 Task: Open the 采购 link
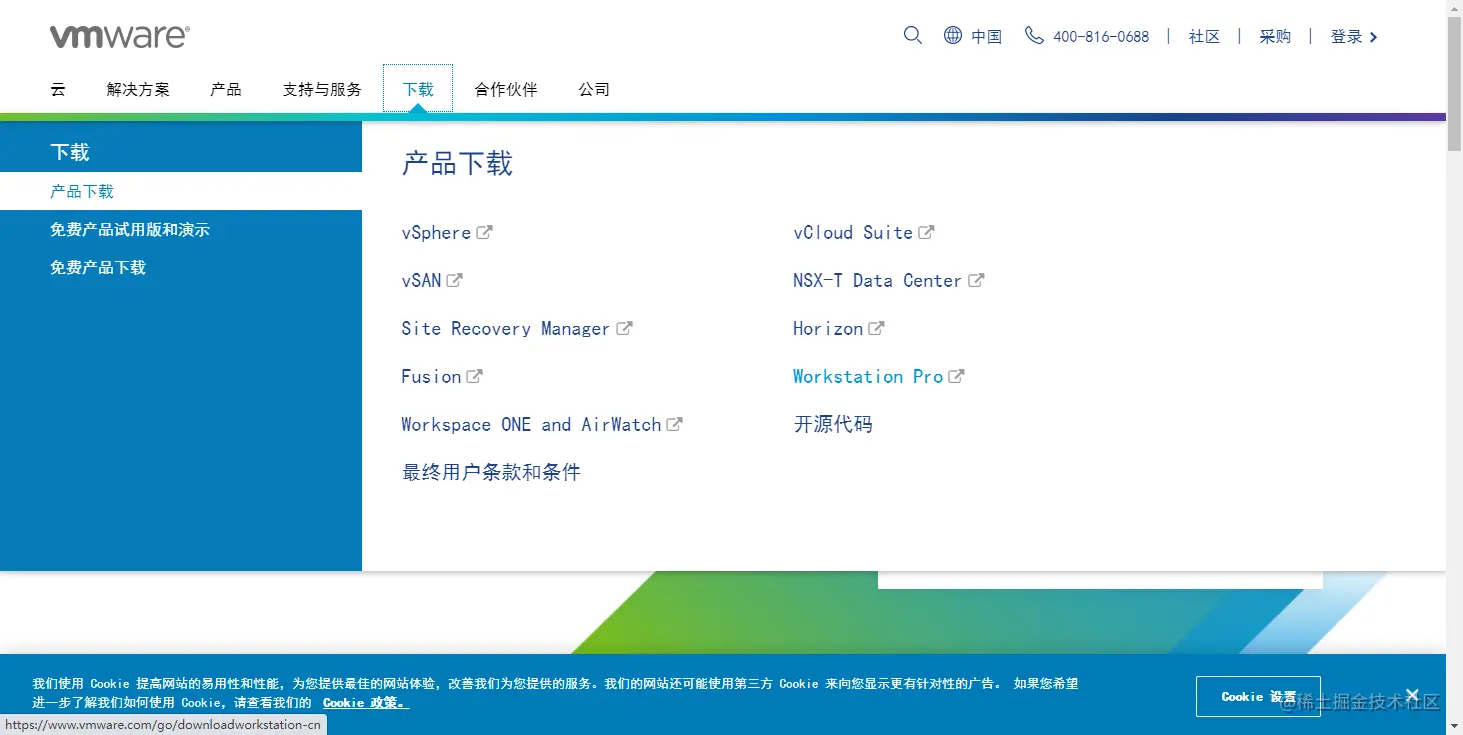(x=1275, y=36)
